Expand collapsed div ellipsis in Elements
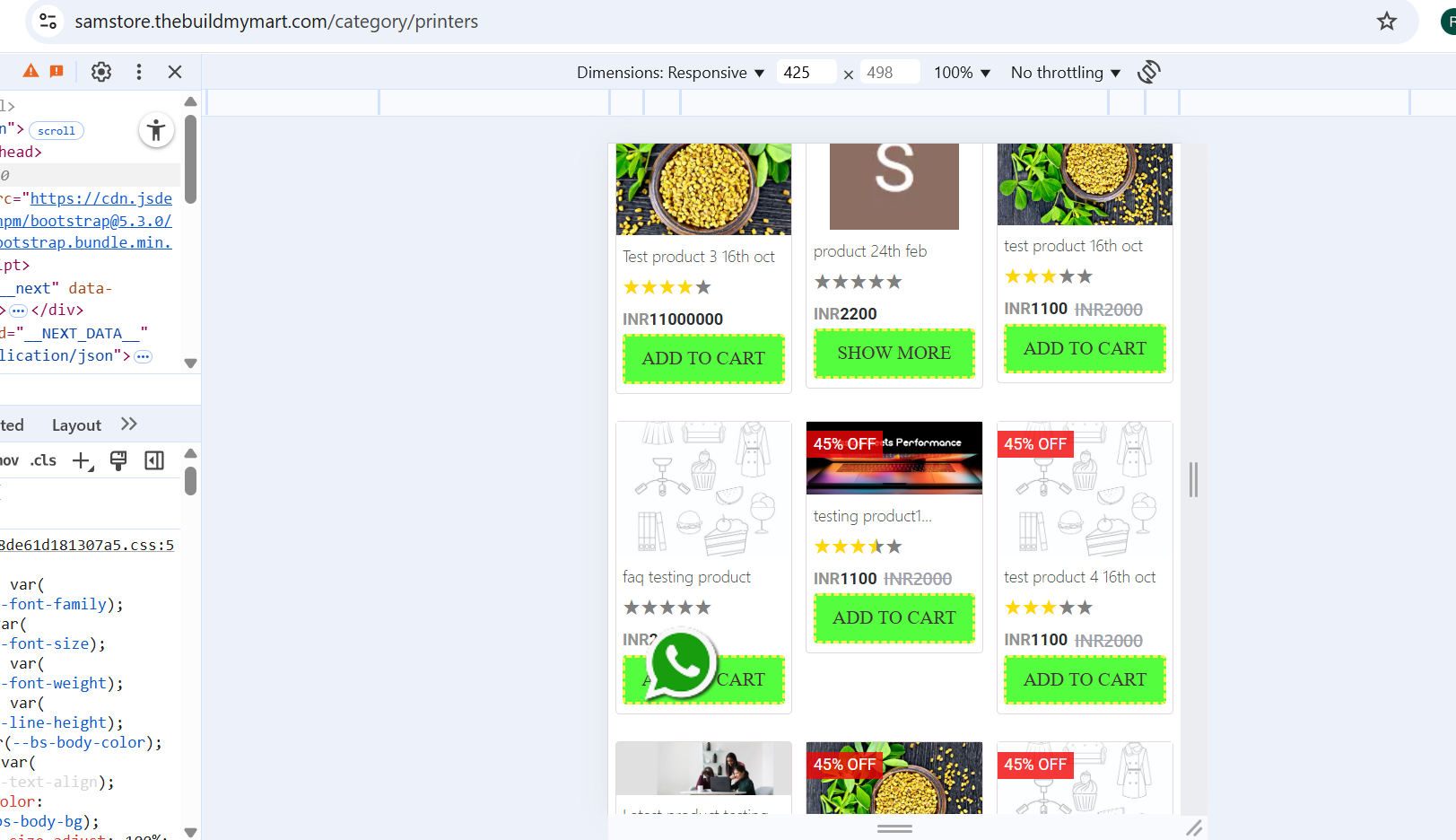Image resolution: width=1456 pixels, height=840 pixels. 19,311
